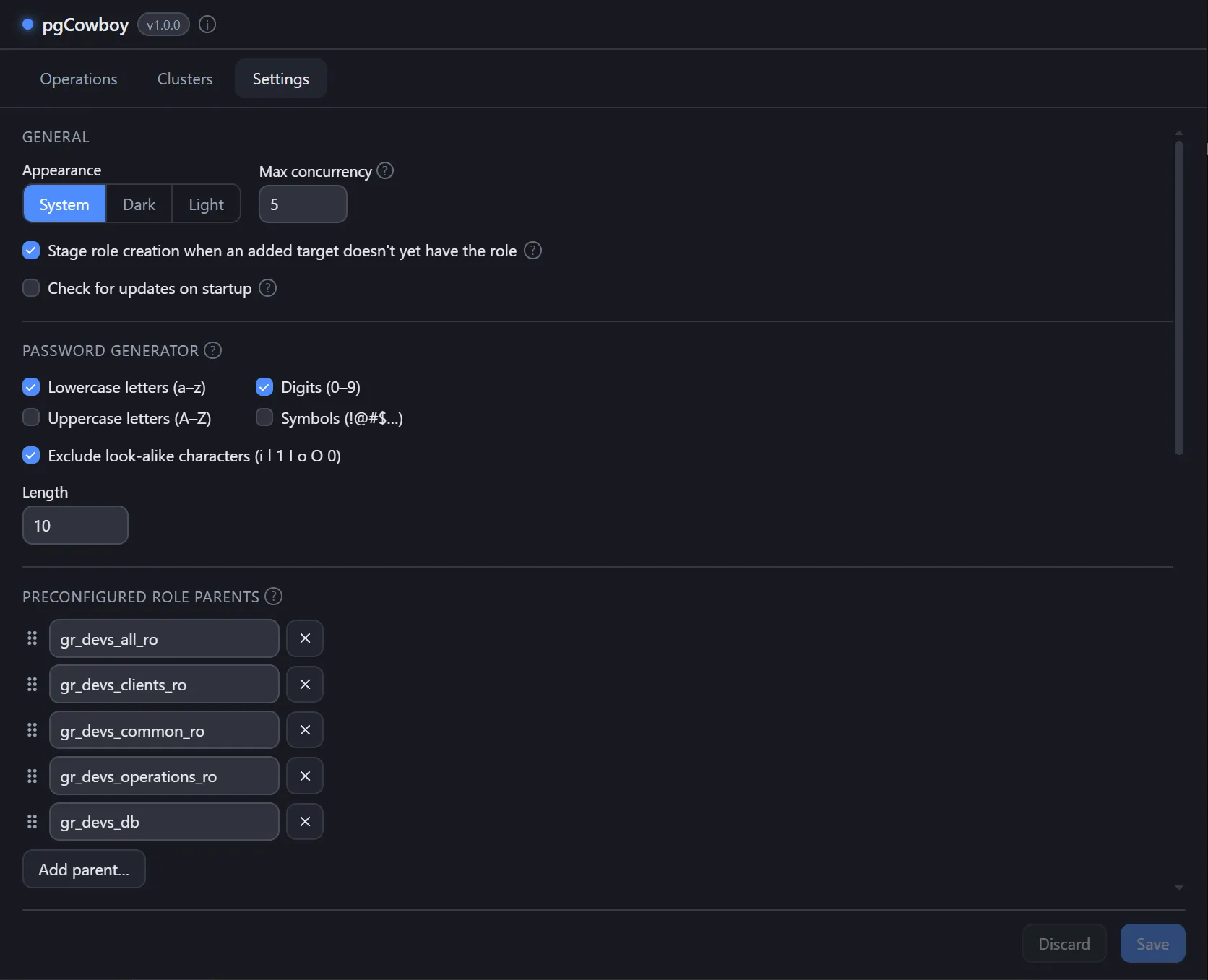Click the scrollbar down arrow
Screen dimensions: 1208x980
pos(1178,888)
